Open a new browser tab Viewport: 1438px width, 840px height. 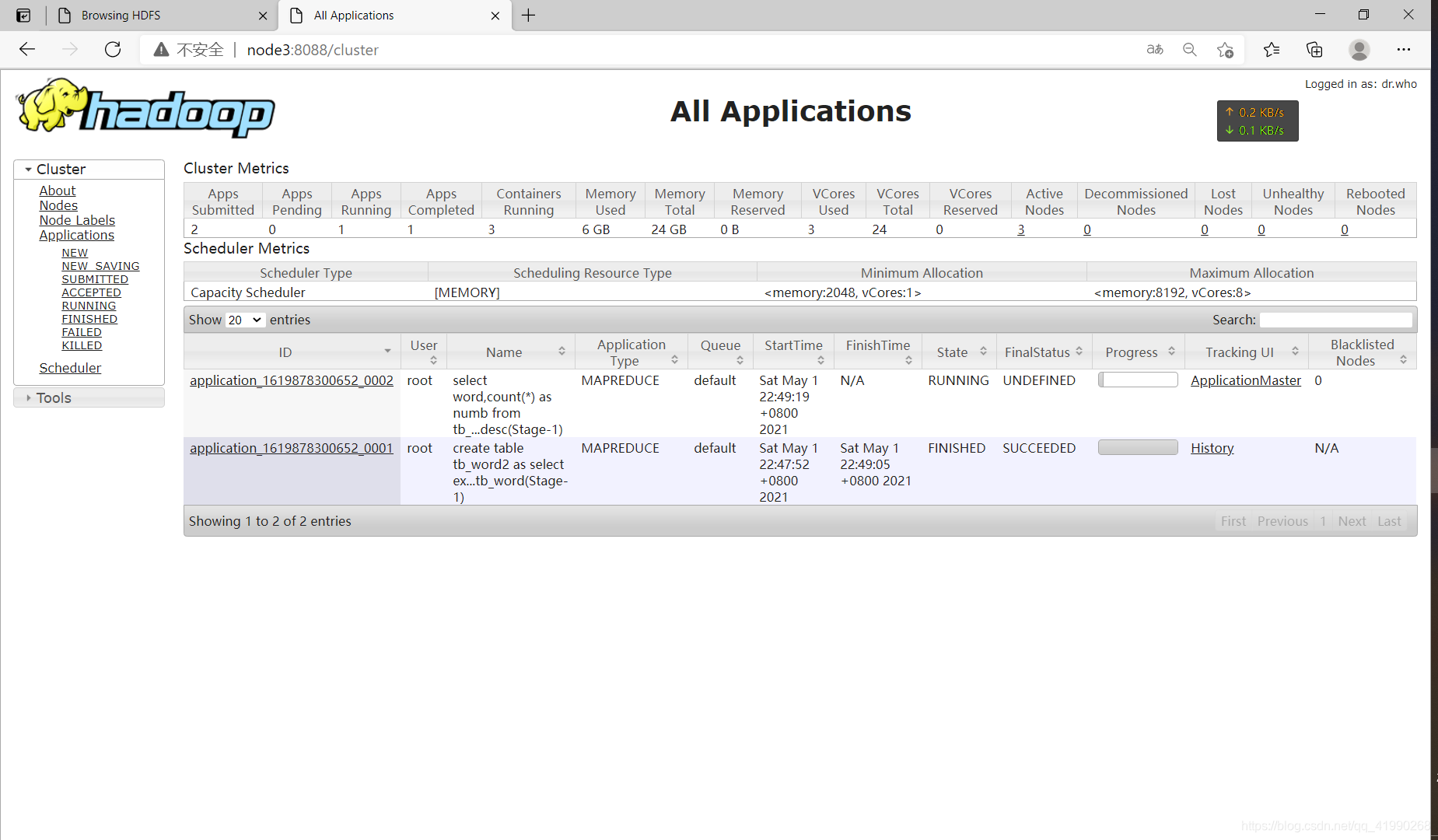point(529,16)
